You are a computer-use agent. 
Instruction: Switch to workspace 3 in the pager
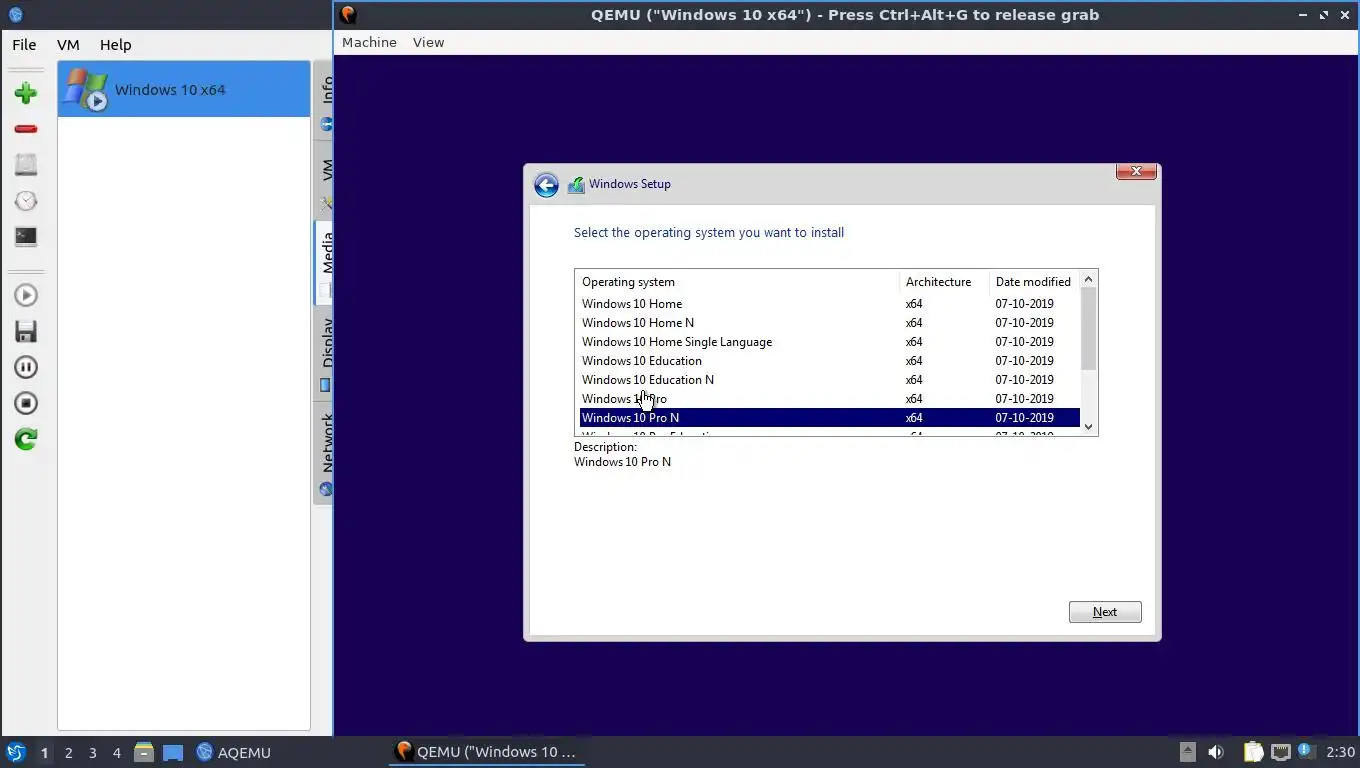pyautogui.click(x=93, y=753)
